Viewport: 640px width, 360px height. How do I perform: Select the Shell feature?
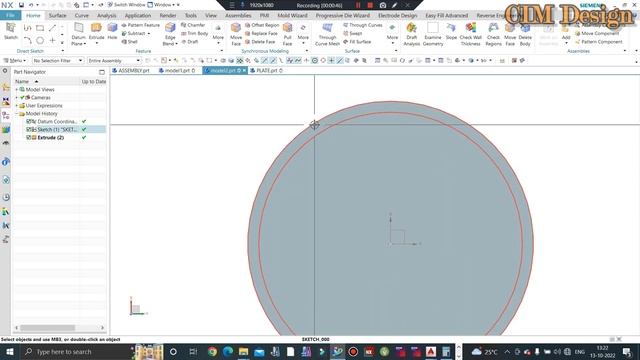pyautogui.click(x=129, y=42)
